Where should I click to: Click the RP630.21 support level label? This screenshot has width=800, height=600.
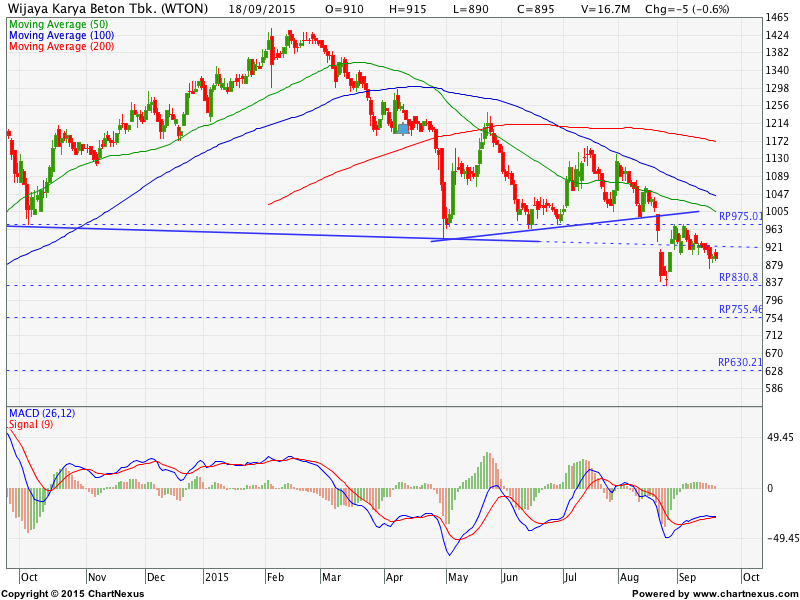click(740, 362)
